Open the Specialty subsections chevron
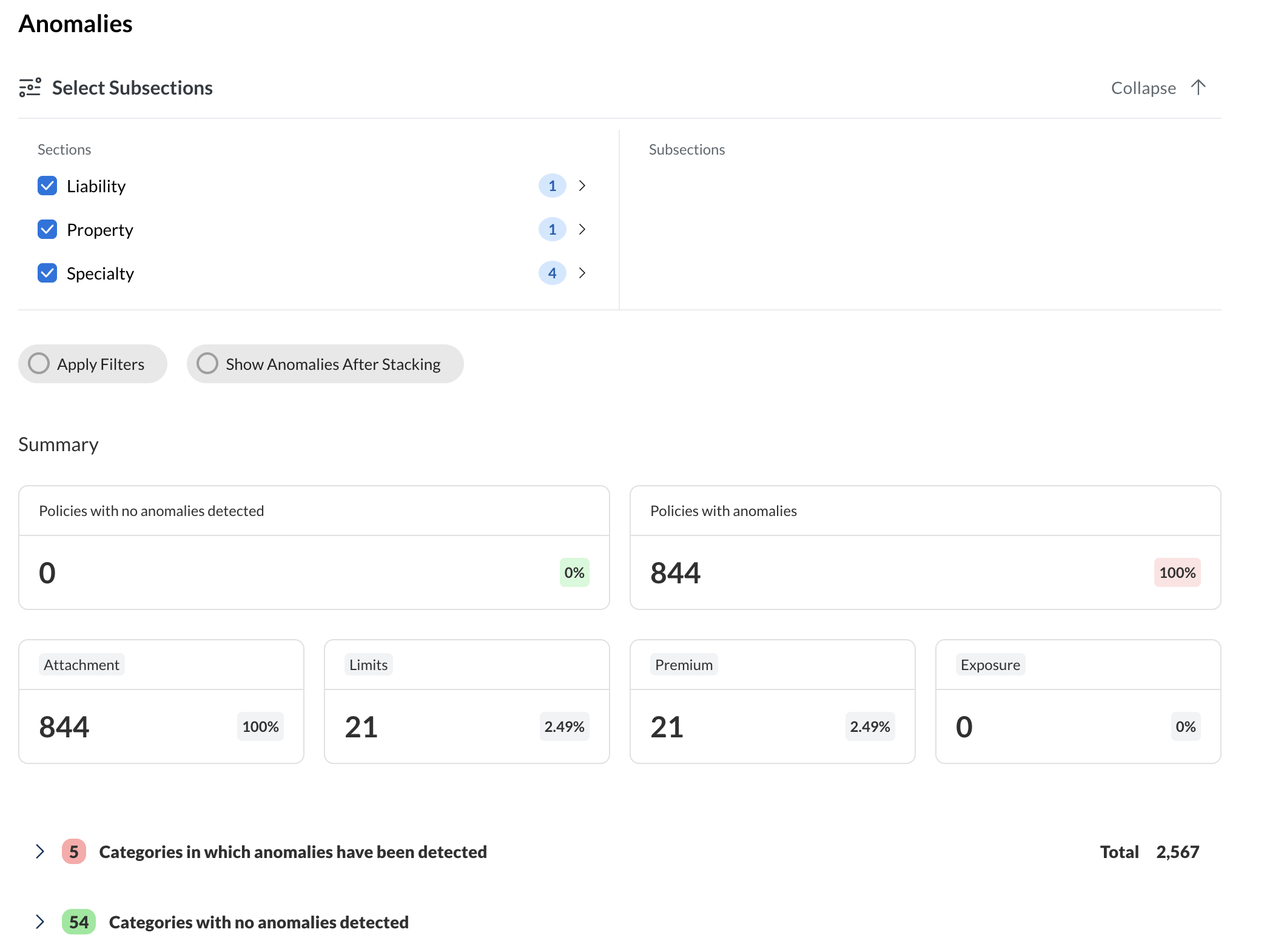The height and width of the screenshot is (952, 1264). tap(582, 273)
